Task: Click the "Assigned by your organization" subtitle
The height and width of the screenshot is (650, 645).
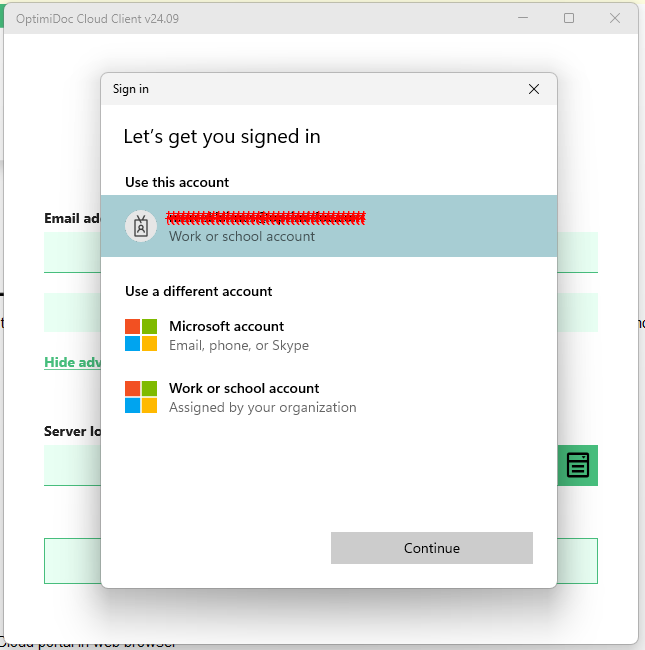Action: [262, 407]
